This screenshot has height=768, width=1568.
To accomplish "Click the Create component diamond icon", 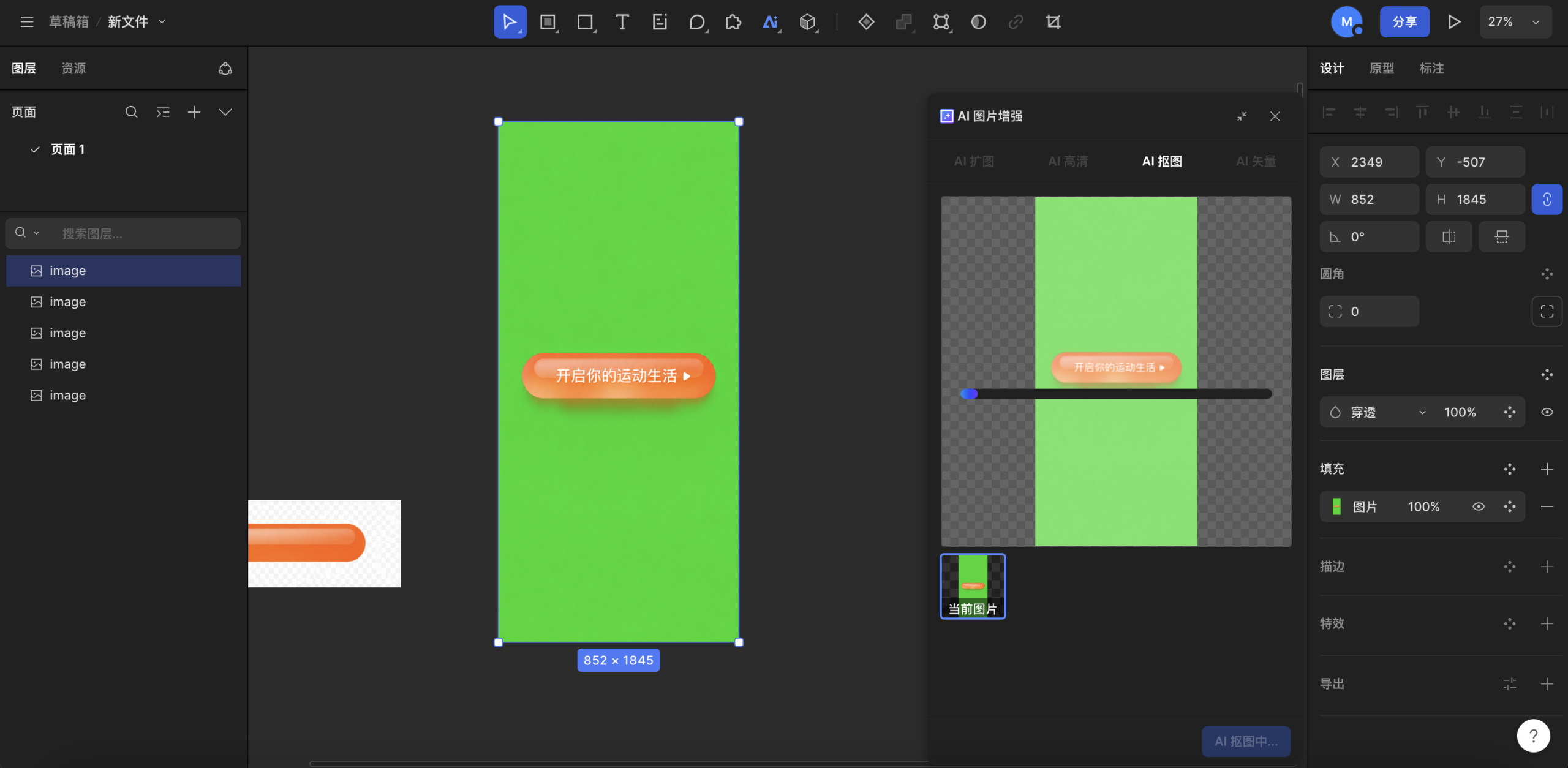I will (x=866, y=22).
